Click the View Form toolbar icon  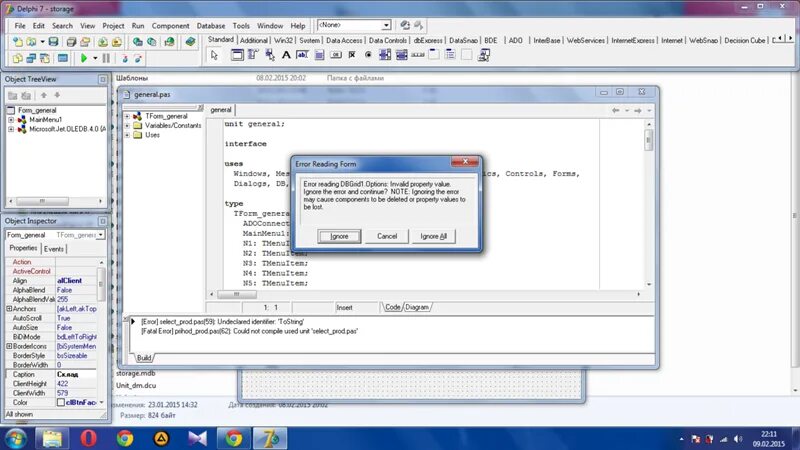tap(31, 58)
